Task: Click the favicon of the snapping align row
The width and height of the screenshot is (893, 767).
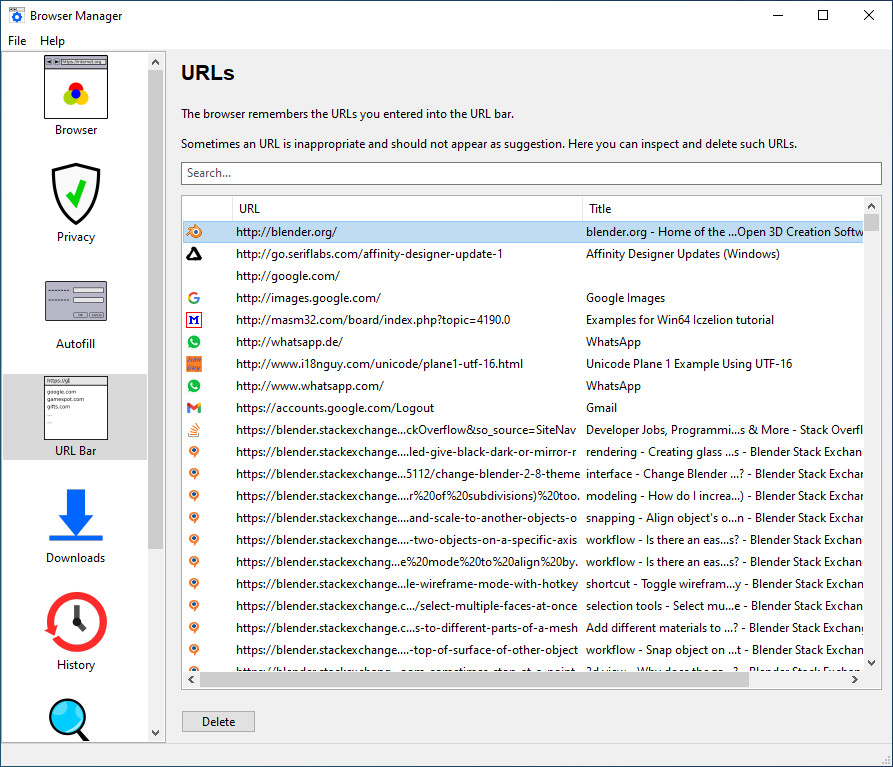Action: tap(194, 518)
